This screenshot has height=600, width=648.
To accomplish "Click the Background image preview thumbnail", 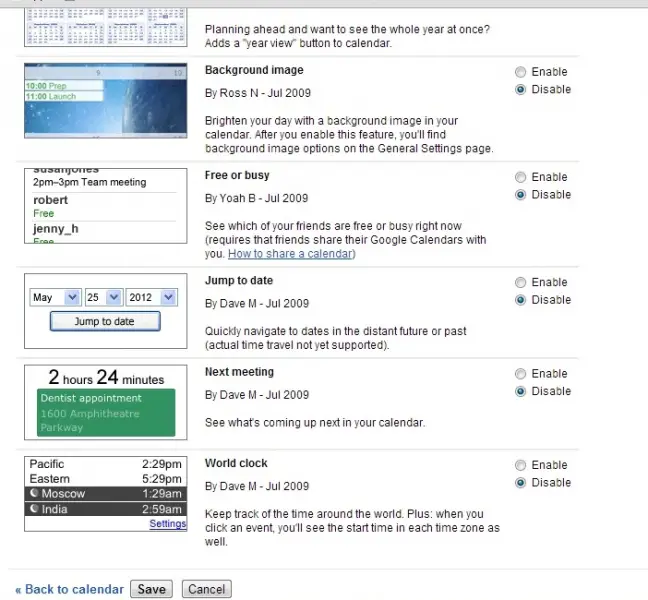I will click(x=105, y=100).
